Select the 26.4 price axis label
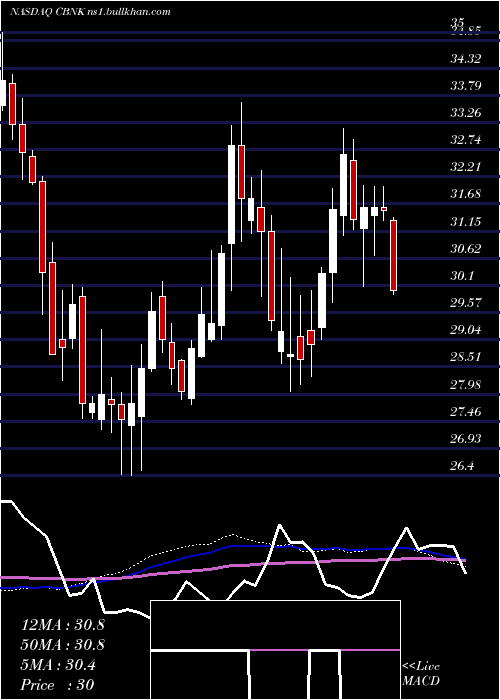This screenshot has width=500, height=700. coord(462,466)
